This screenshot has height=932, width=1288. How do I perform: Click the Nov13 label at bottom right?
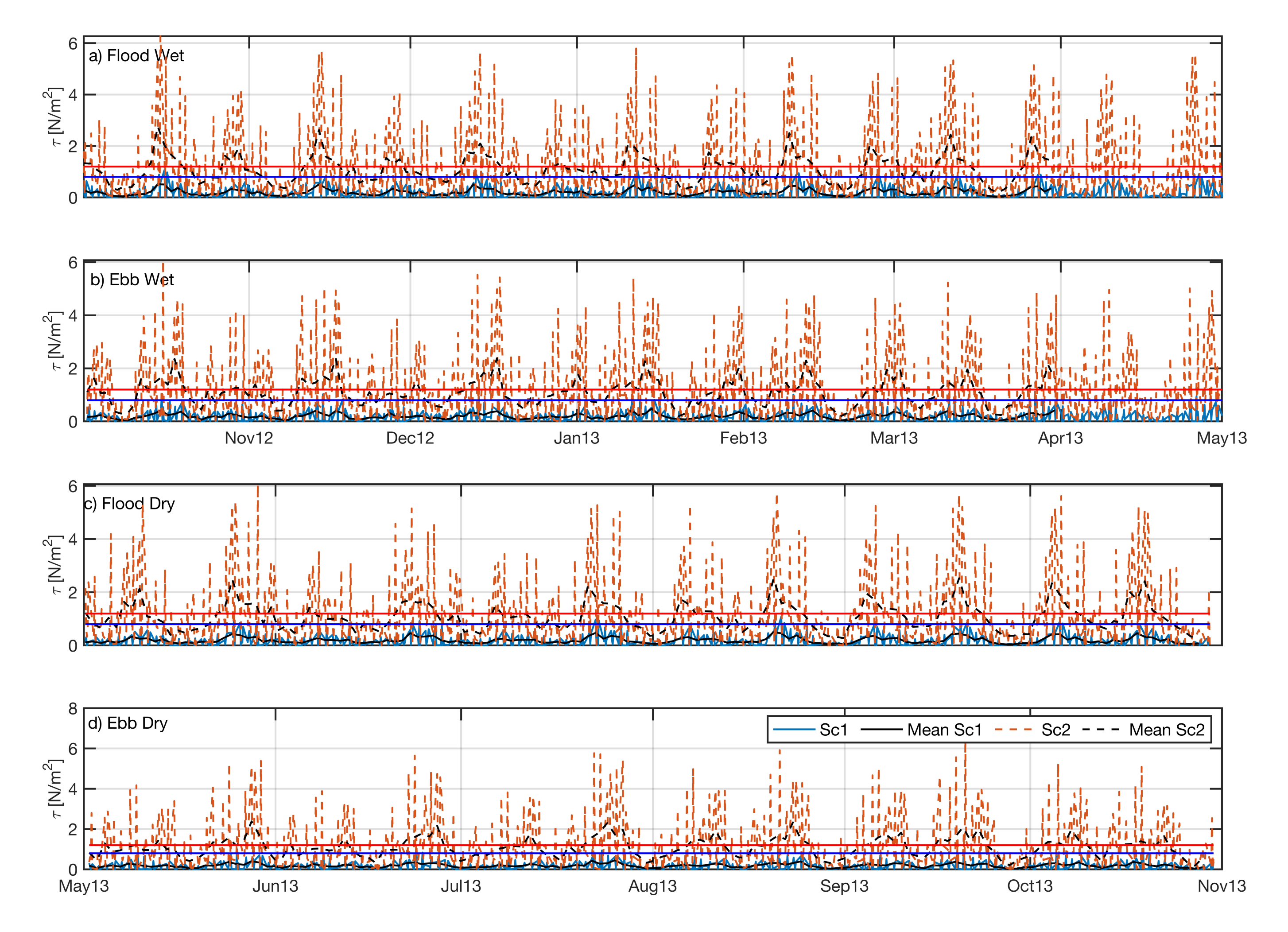point(1222,886)
